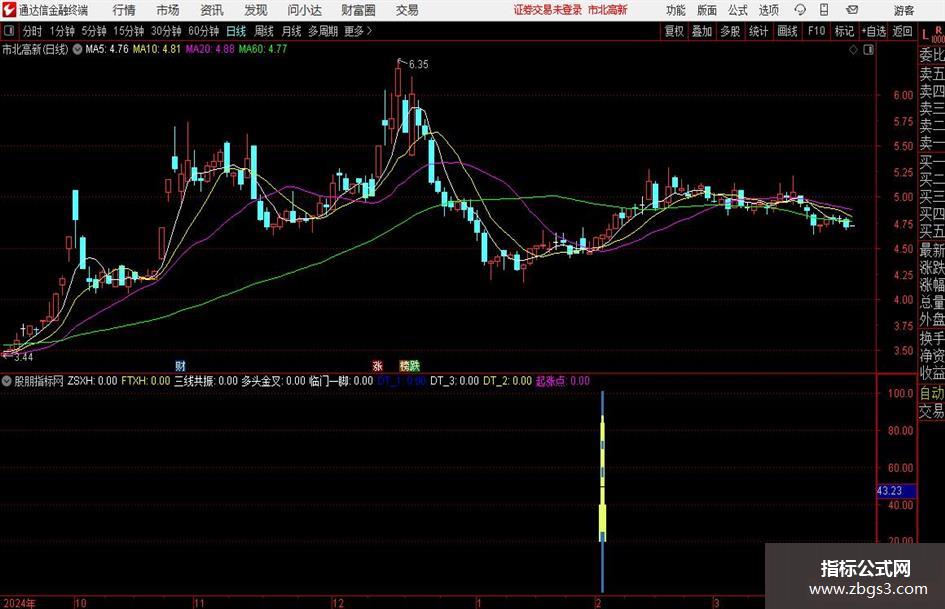The height and width of the screenshot is (609, 945).
Task: Open the 版面 menu
Action: [x=706, y=10]
